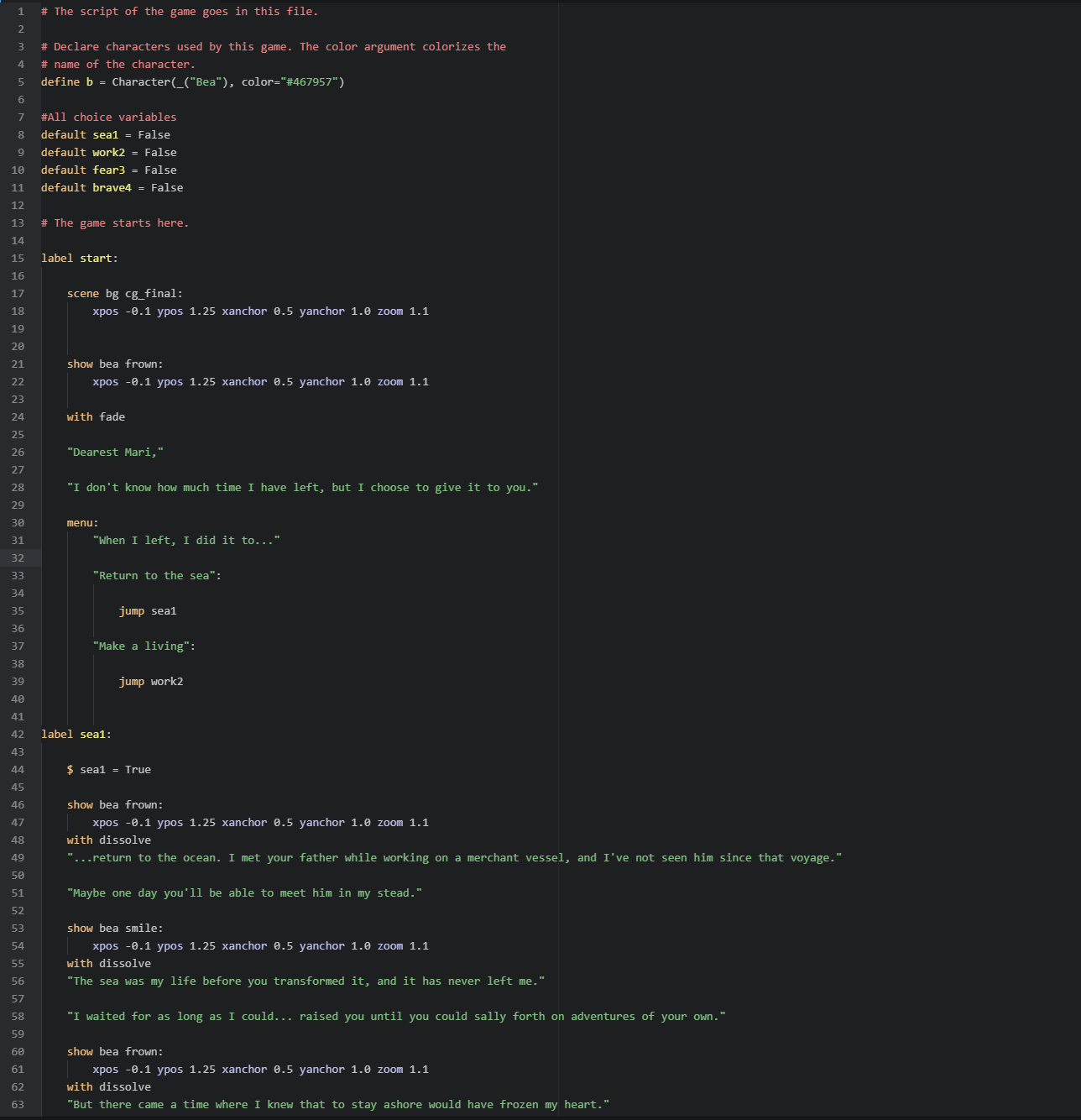Image resolution: width=1081 pixels, height=1120 pixels.
Task: Click the "jump sea1" statement
Action: [148, 611]
